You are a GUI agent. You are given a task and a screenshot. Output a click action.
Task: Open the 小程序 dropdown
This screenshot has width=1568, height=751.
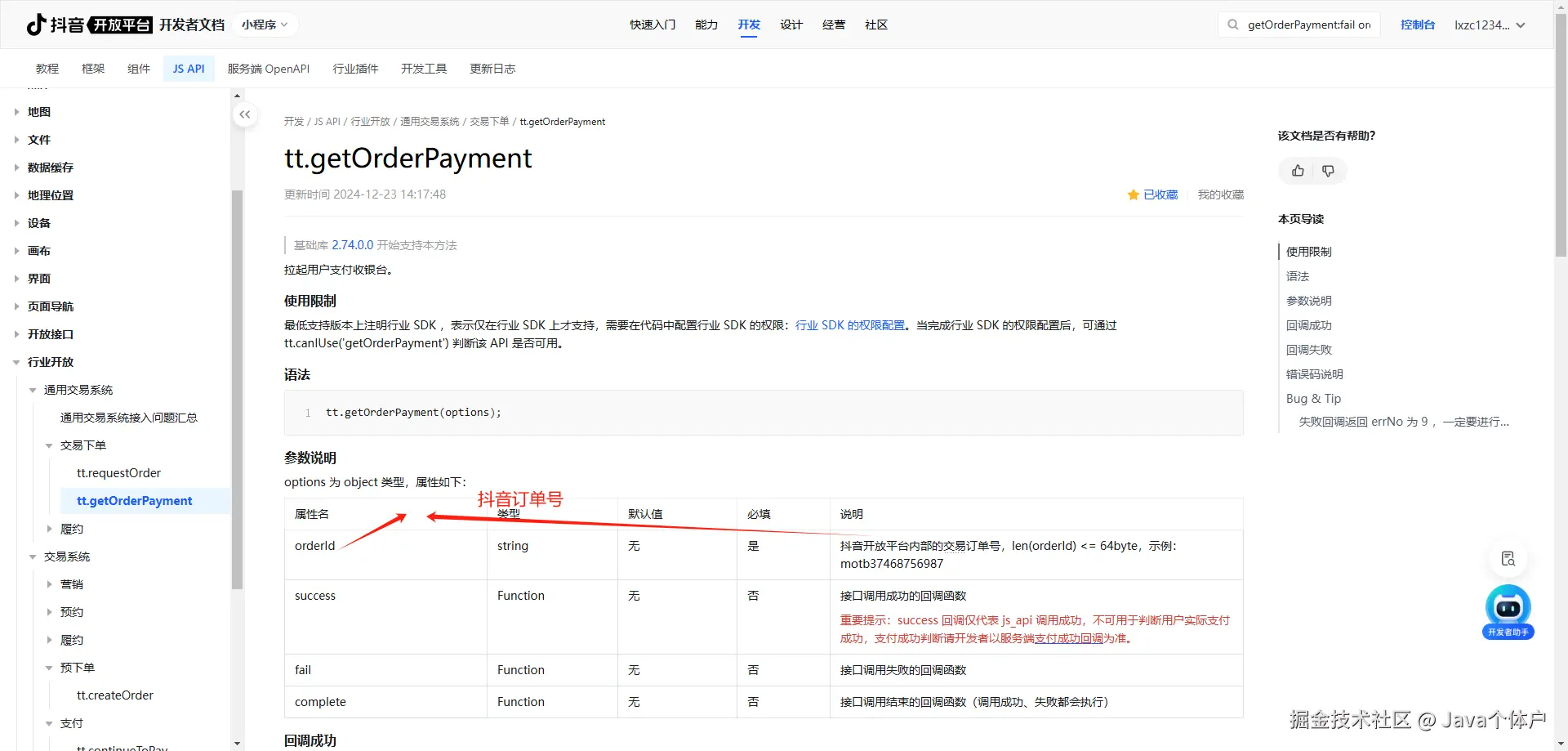pos(265,25)
